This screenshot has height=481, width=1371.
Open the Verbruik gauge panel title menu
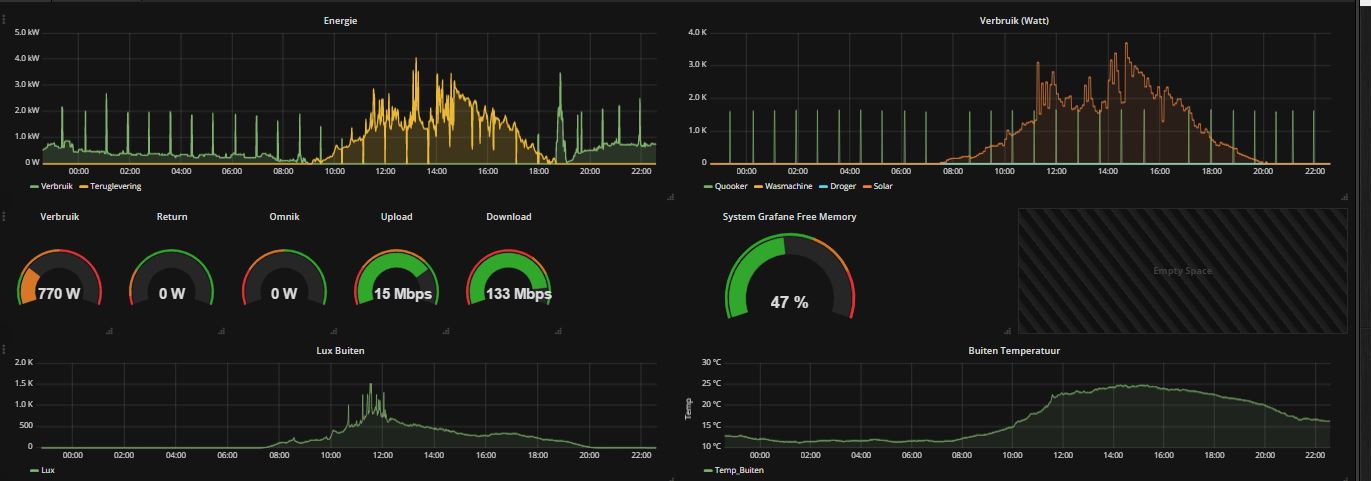[59, 216]
